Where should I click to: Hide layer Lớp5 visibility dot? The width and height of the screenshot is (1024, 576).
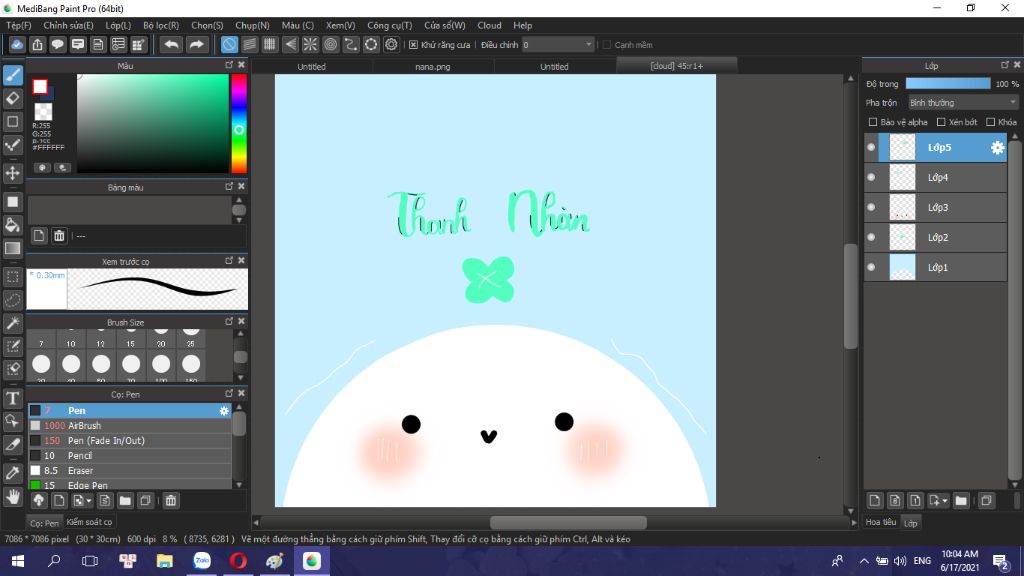(x=871, y=147)
